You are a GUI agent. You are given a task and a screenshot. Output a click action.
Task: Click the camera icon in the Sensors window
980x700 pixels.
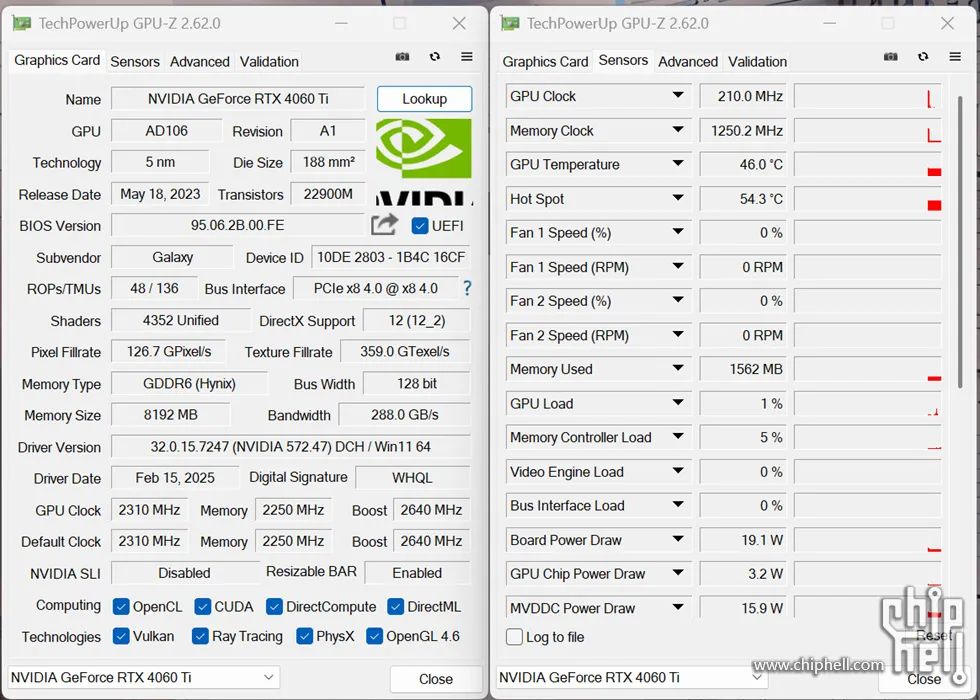pos(891,57)
